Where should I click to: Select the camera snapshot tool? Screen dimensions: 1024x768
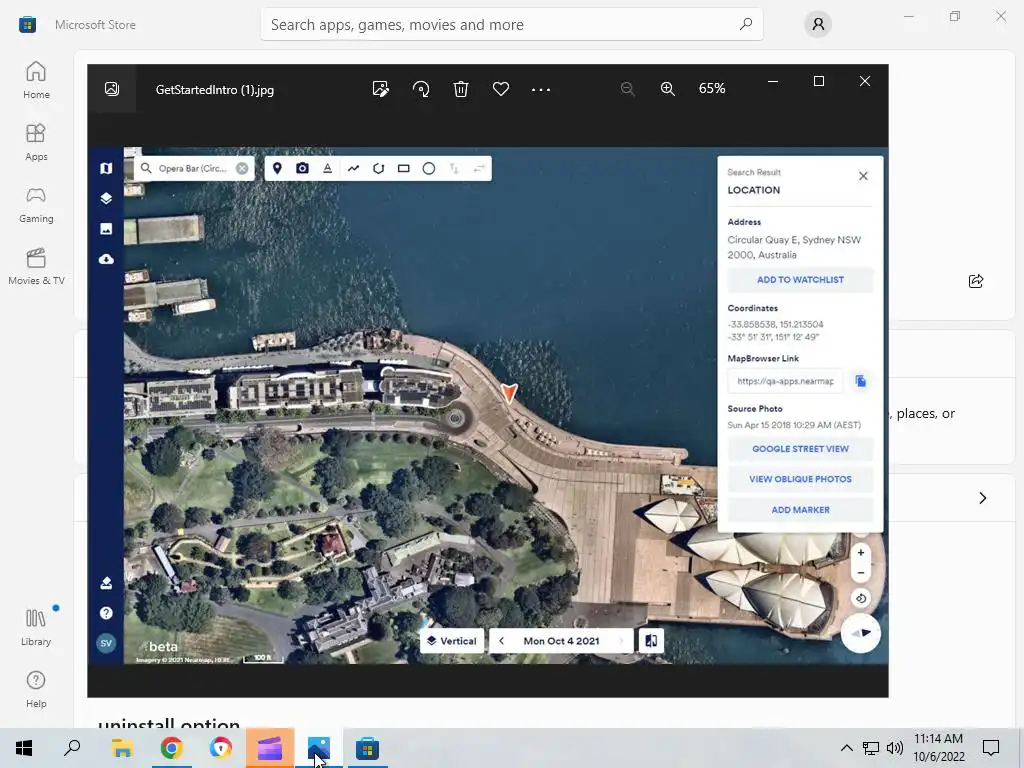(302, 168)
